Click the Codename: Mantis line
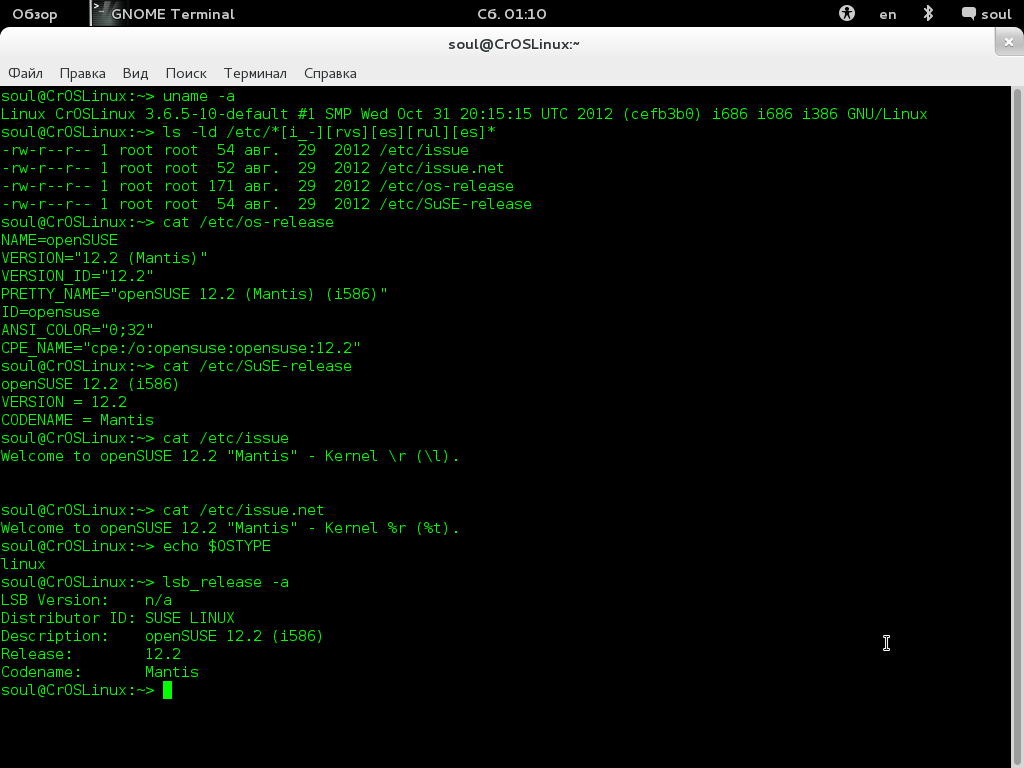 coord(100,672)
